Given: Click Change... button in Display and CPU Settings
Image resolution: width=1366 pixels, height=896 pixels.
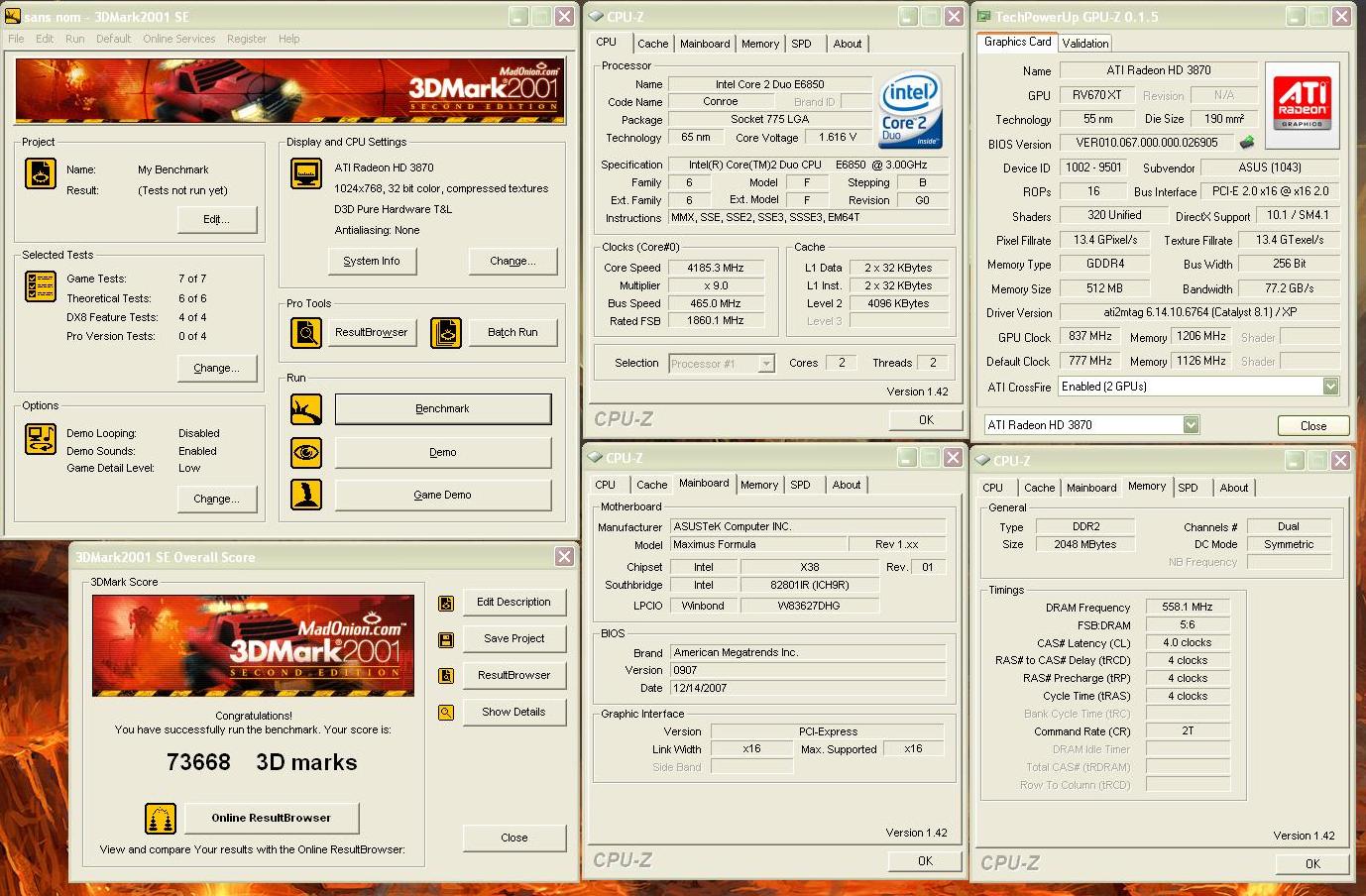Looking at the screenshot, I should click(x=512, y=261).
